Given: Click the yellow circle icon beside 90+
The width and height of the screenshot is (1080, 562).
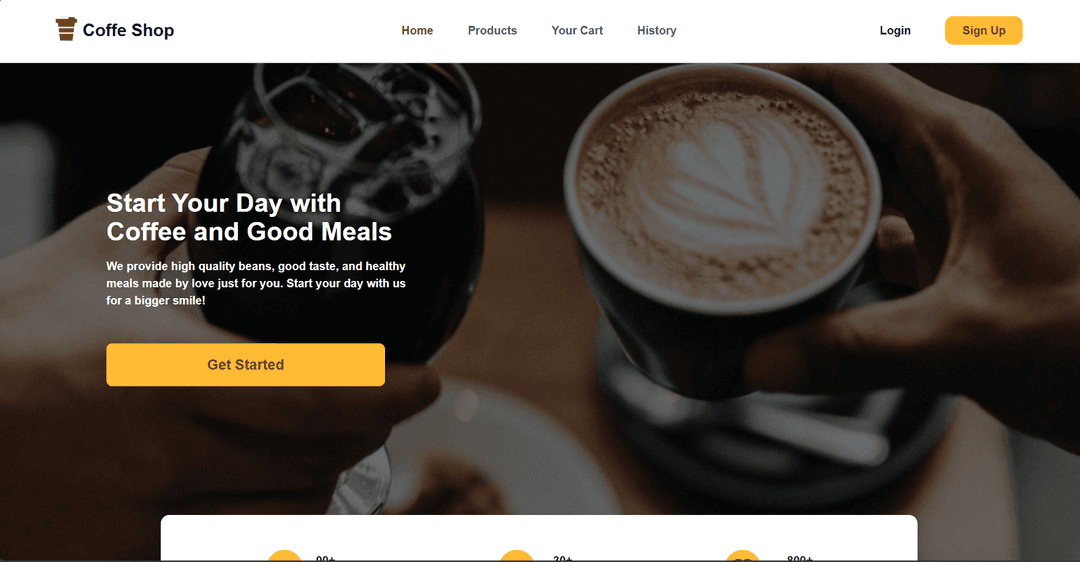Looking at the screenshot, I should point(284,556).
